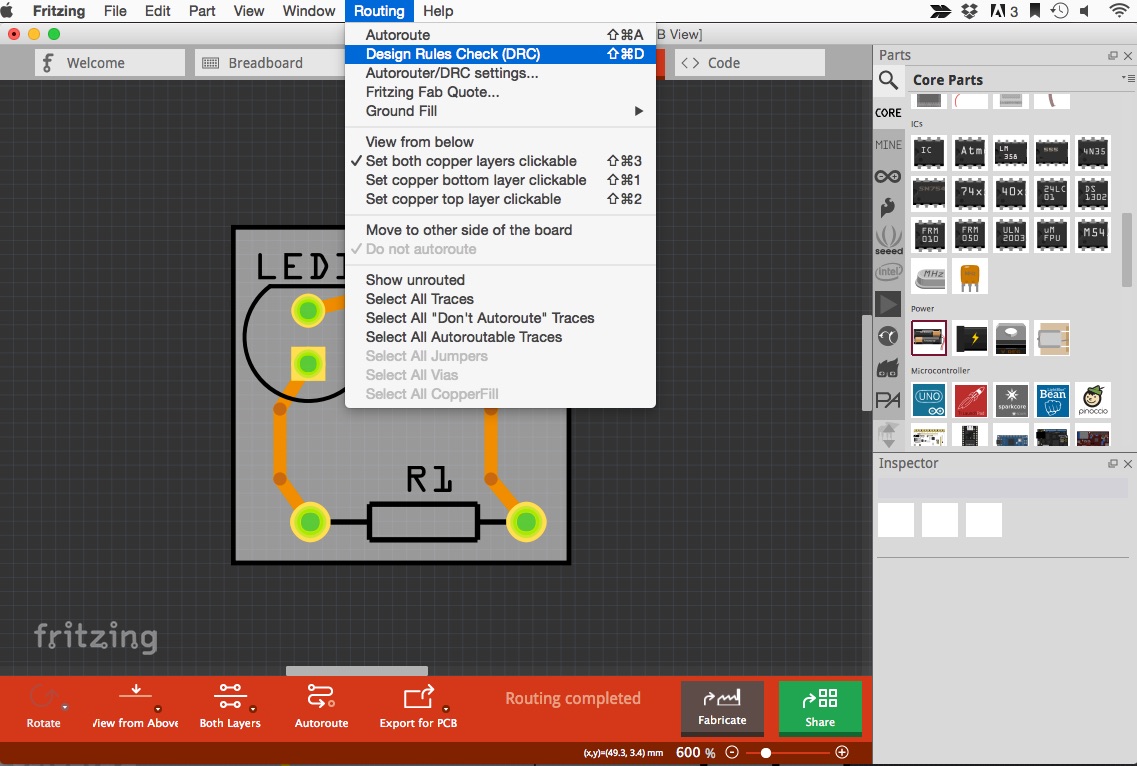Screen dimensions: 1137x766
Task: Open the Part menu
Action: (202, 11)
